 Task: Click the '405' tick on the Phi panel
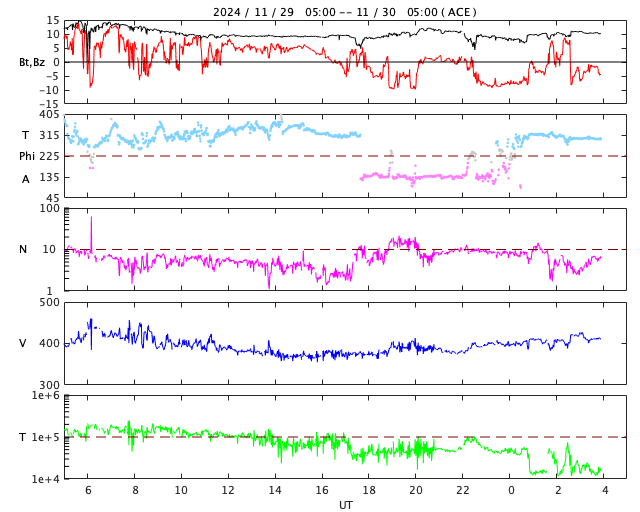tap(49, 114)
